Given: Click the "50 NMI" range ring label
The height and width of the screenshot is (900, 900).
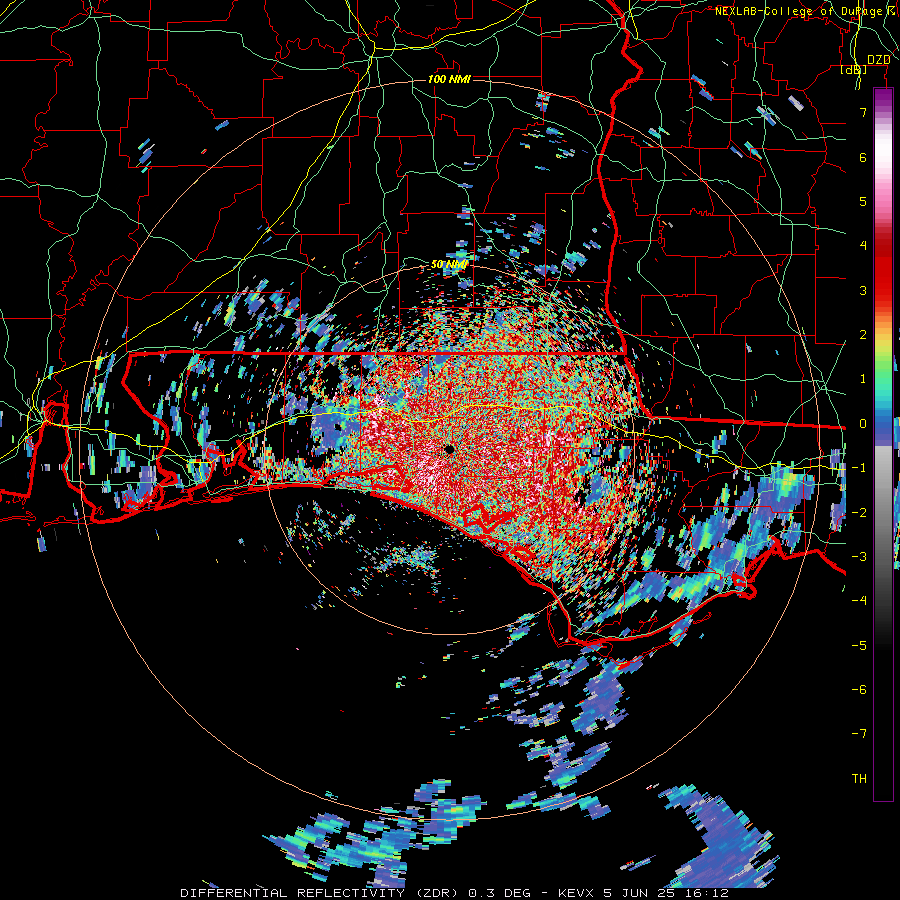Looking at the screenshot, I should point(449,264).
